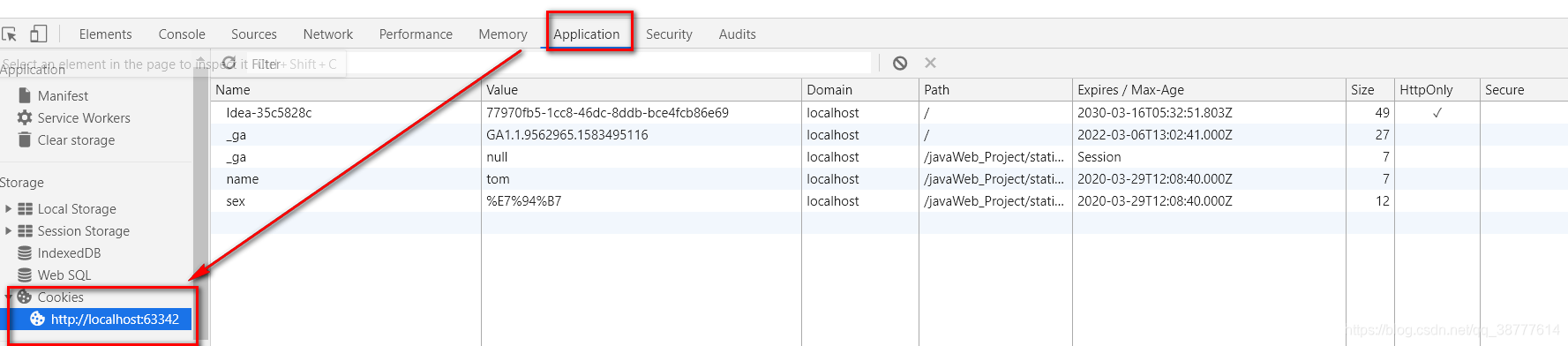Screen dimensions: 1568x346
Task: Select Manifest in the sidebar
Action: pos(63,95)
